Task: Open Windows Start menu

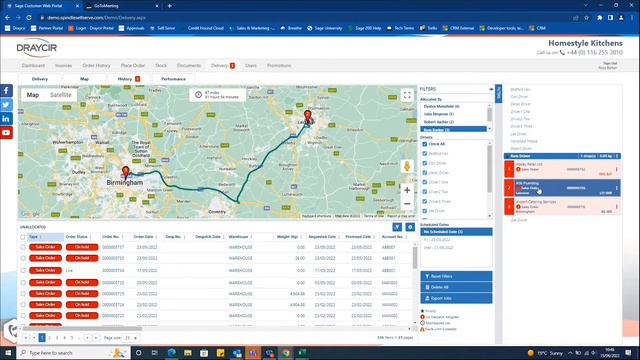Action: point(8,353)
